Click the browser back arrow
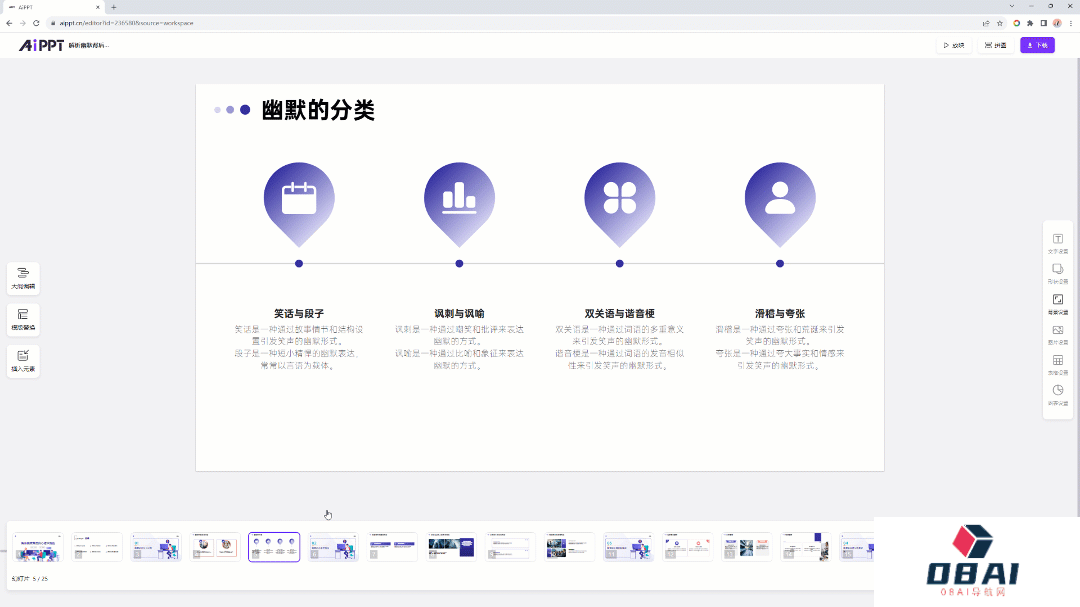The image size is (1080, 607). click(10, 22)
